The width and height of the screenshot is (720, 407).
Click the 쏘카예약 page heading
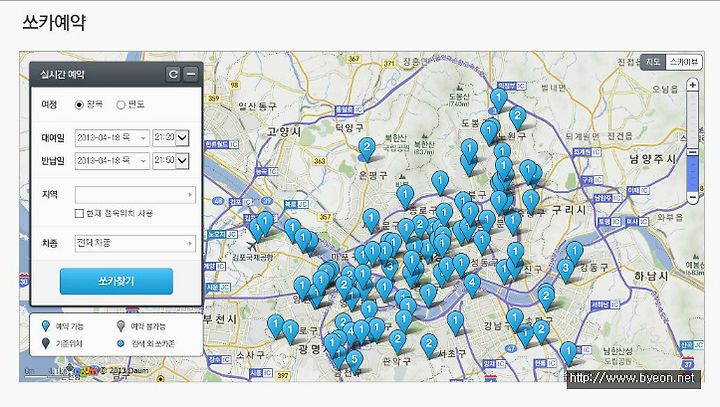[54, 23]
